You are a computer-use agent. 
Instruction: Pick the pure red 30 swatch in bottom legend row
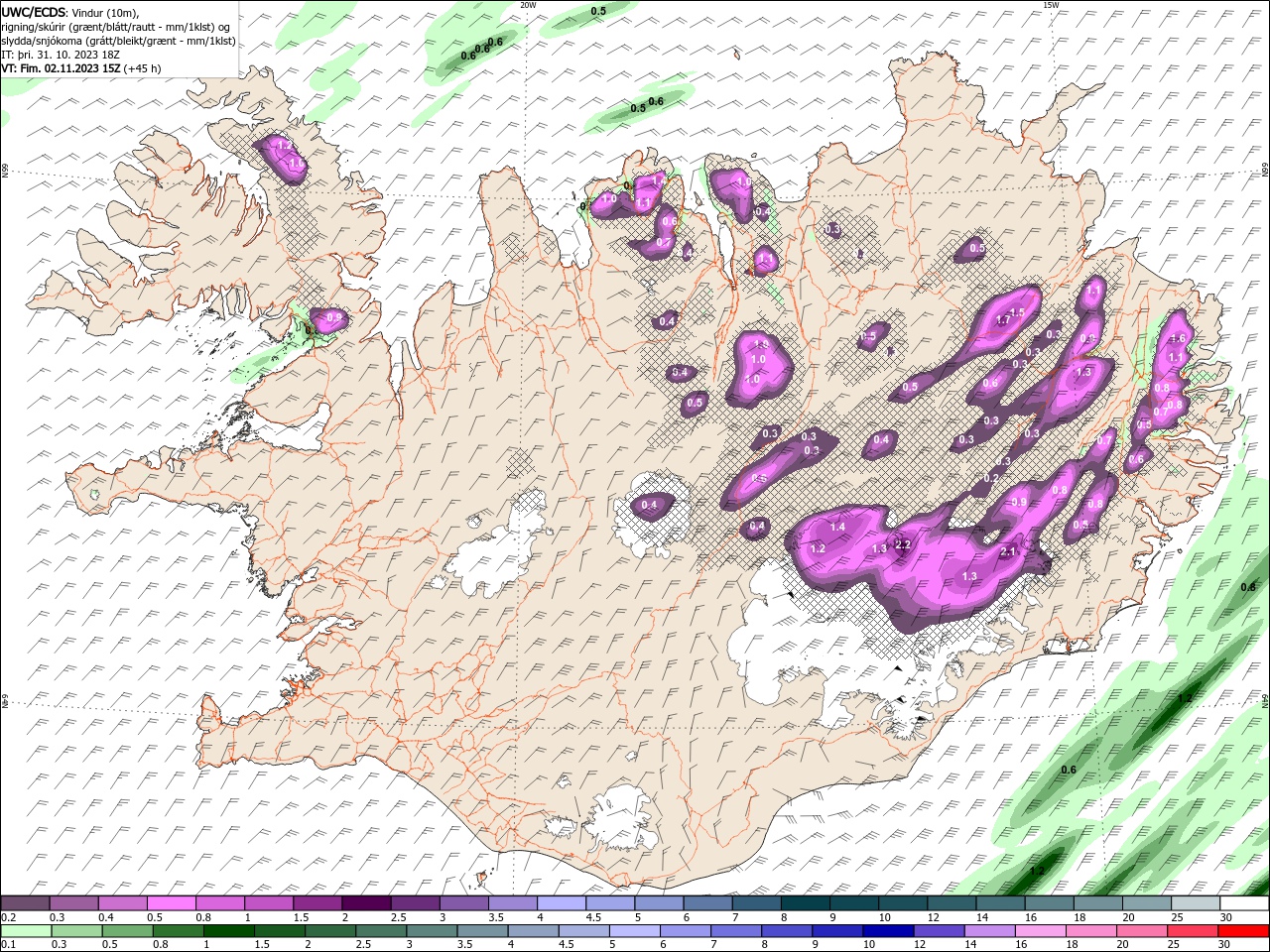(x=1243, y=931)
